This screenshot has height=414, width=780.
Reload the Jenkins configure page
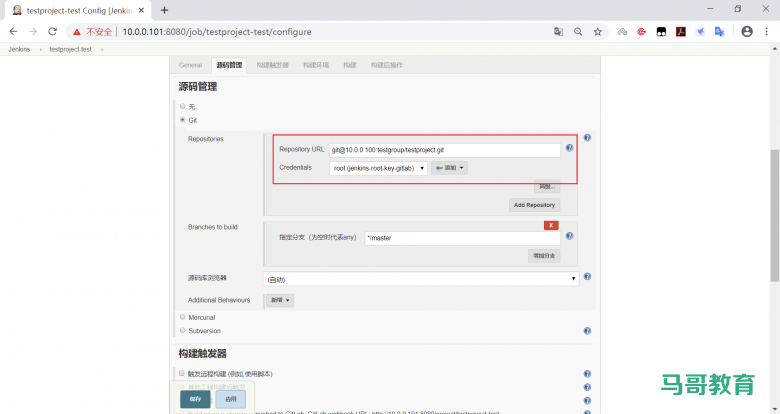coord(52,32)
